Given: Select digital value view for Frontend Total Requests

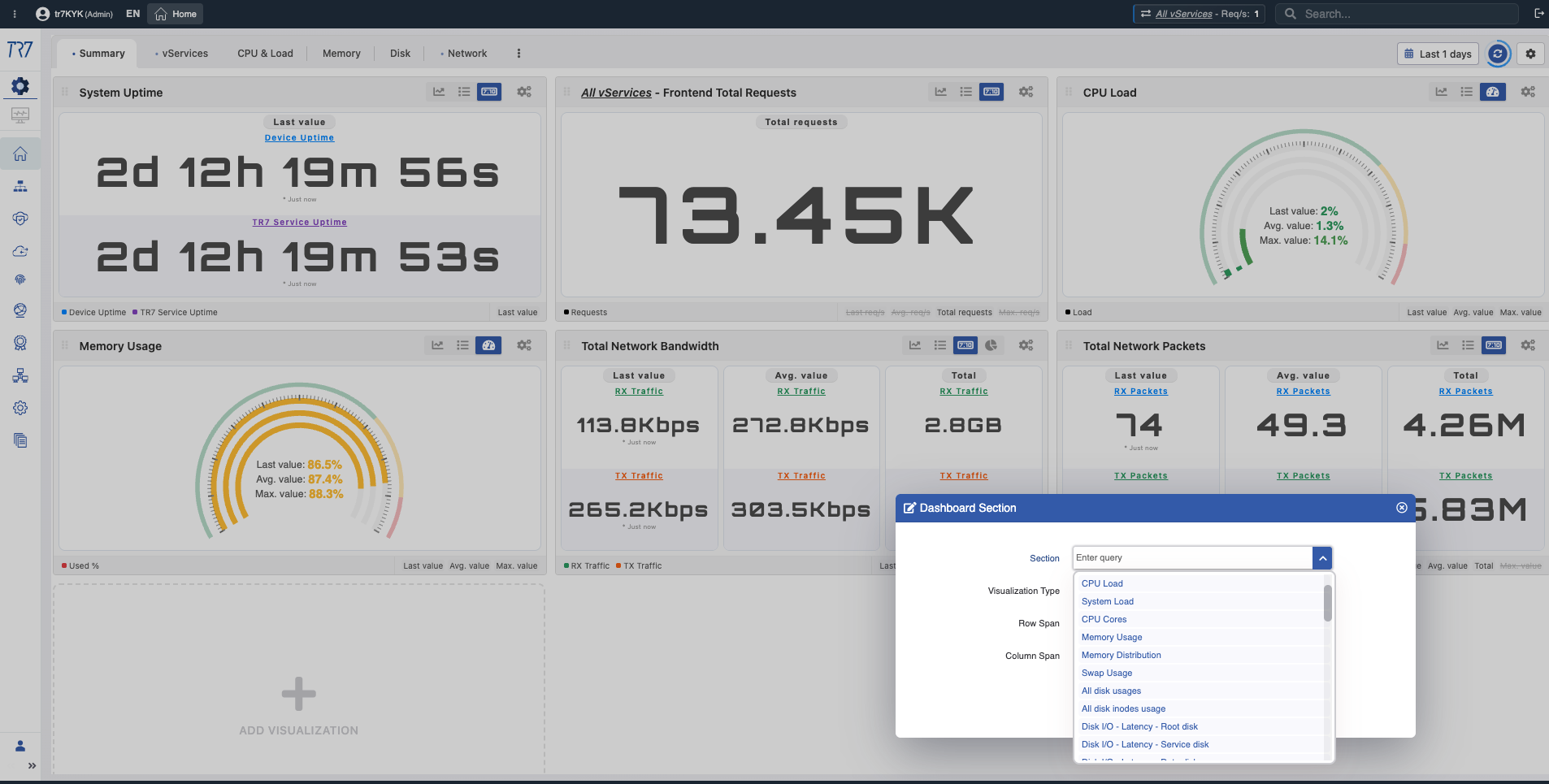Looking at the screenshot, I should coord(991,92).
